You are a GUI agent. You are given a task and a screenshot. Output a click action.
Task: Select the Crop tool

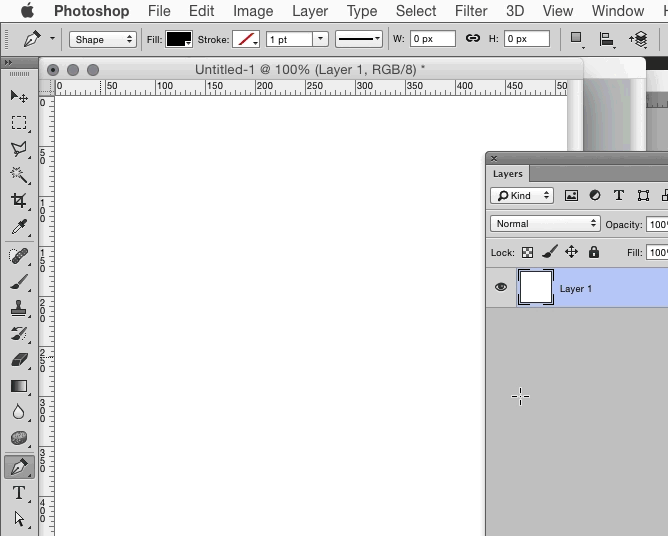(19, 201)
